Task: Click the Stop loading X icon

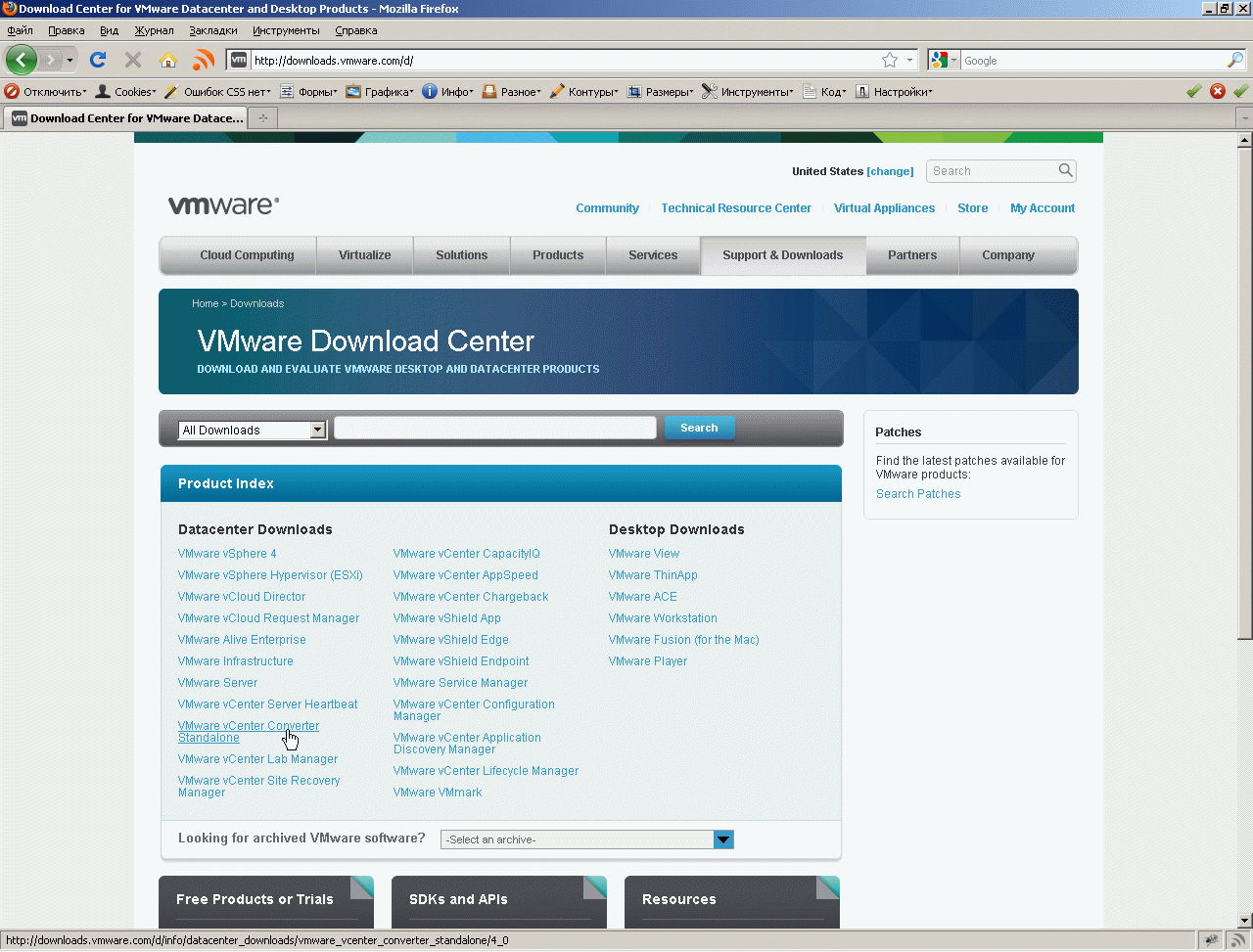Action: coord(133,61)
